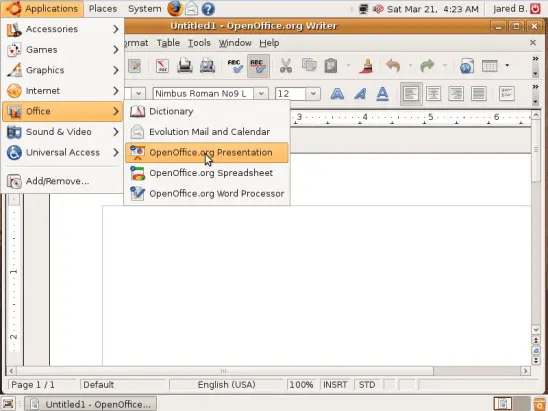Click the 100% zoom status field

tap(301, 385)
